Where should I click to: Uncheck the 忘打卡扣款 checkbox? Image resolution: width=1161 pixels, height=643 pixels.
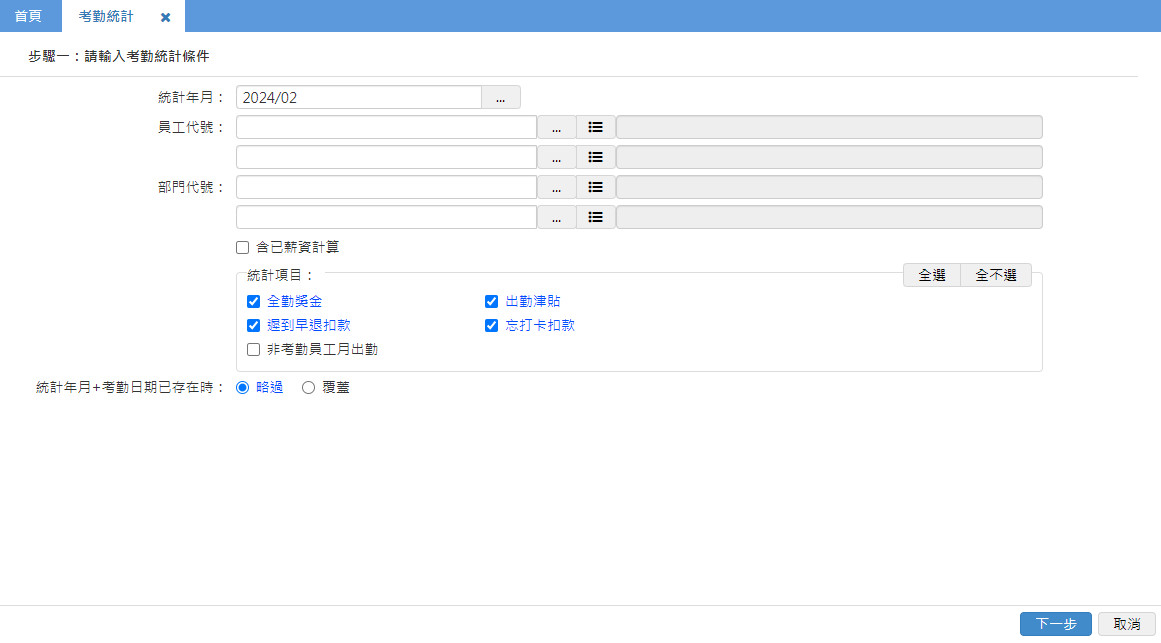(x=491, y=325)
